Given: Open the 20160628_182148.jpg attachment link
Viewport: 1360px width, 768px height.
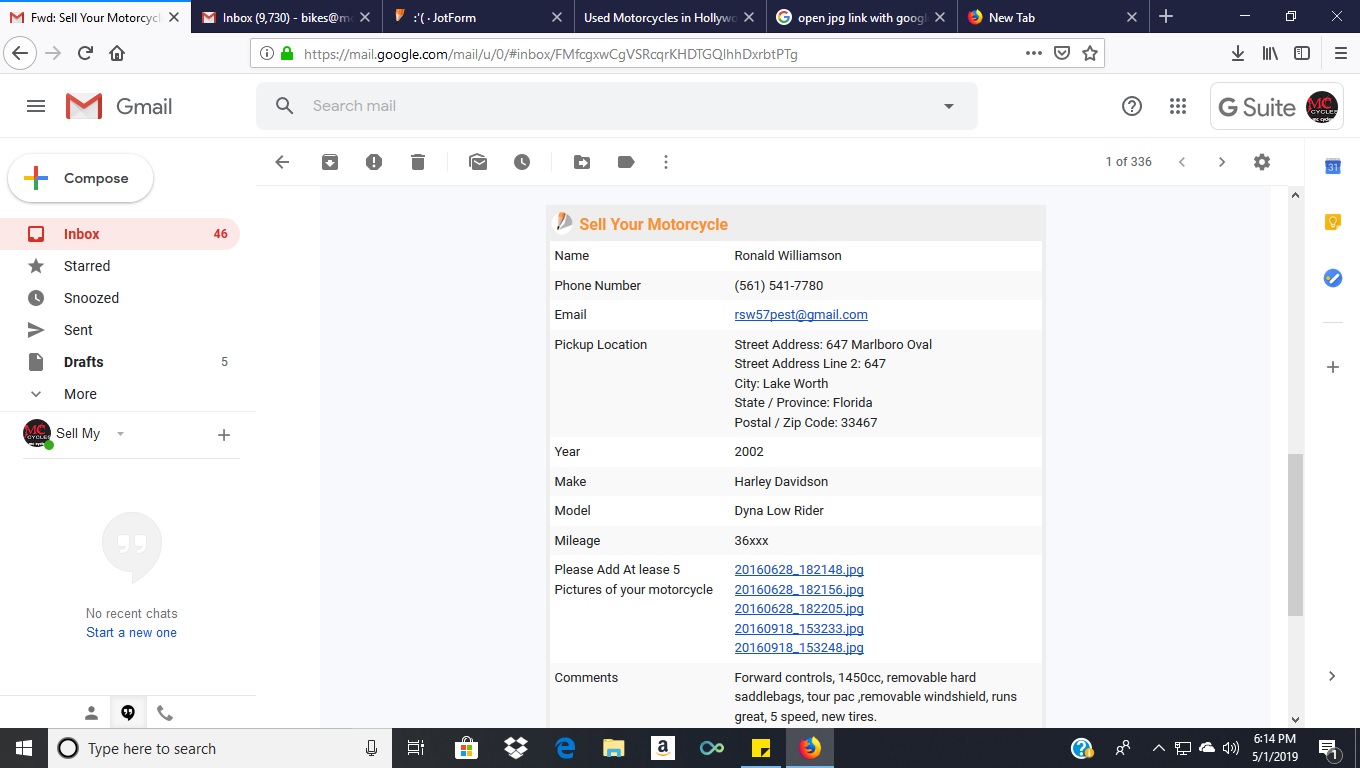Looking at the screenshot, I should (x=798, y=570).
